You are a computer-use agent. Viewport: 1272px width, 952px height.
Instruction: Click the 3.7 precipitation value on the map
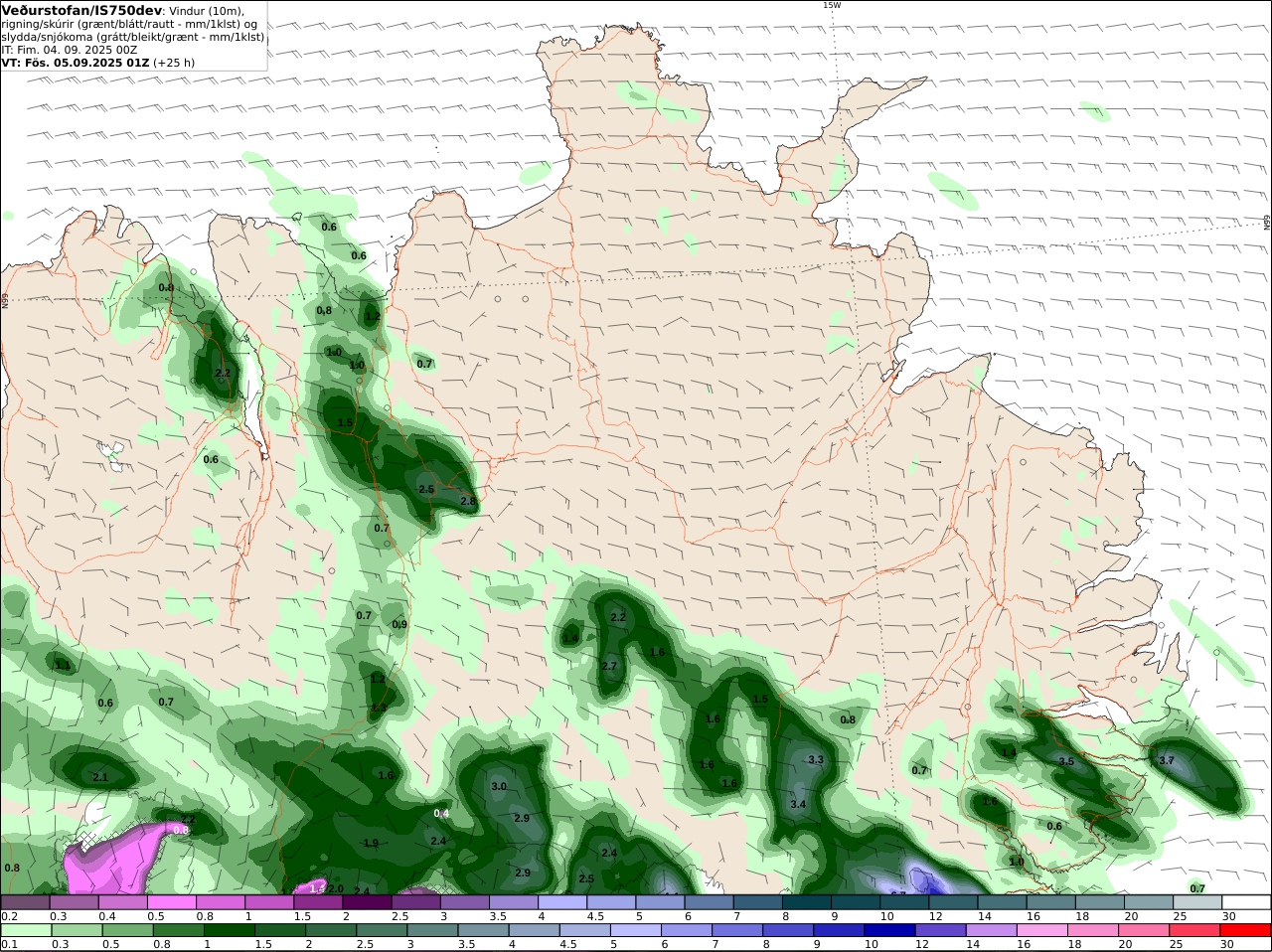(1167, 760)
